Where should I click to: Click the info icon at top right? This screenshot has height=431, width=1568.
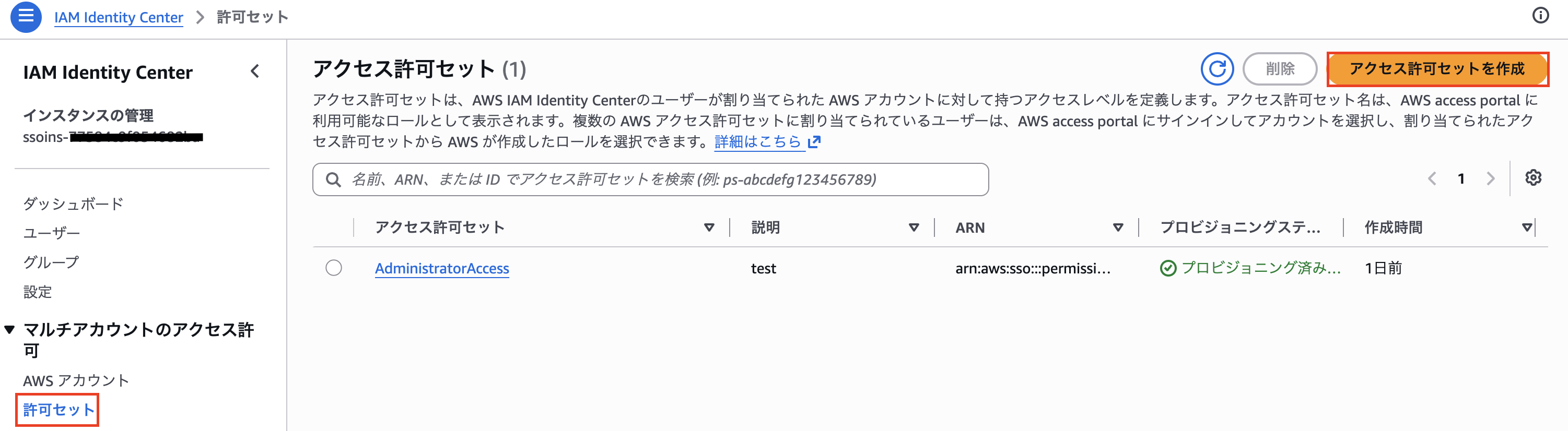coord(1540,15)
